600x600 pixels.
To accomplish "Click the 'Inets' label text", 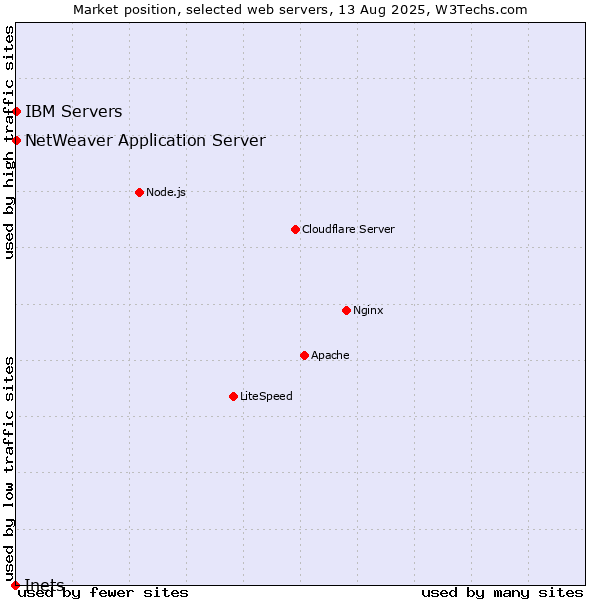I will [x=44, y=585].
